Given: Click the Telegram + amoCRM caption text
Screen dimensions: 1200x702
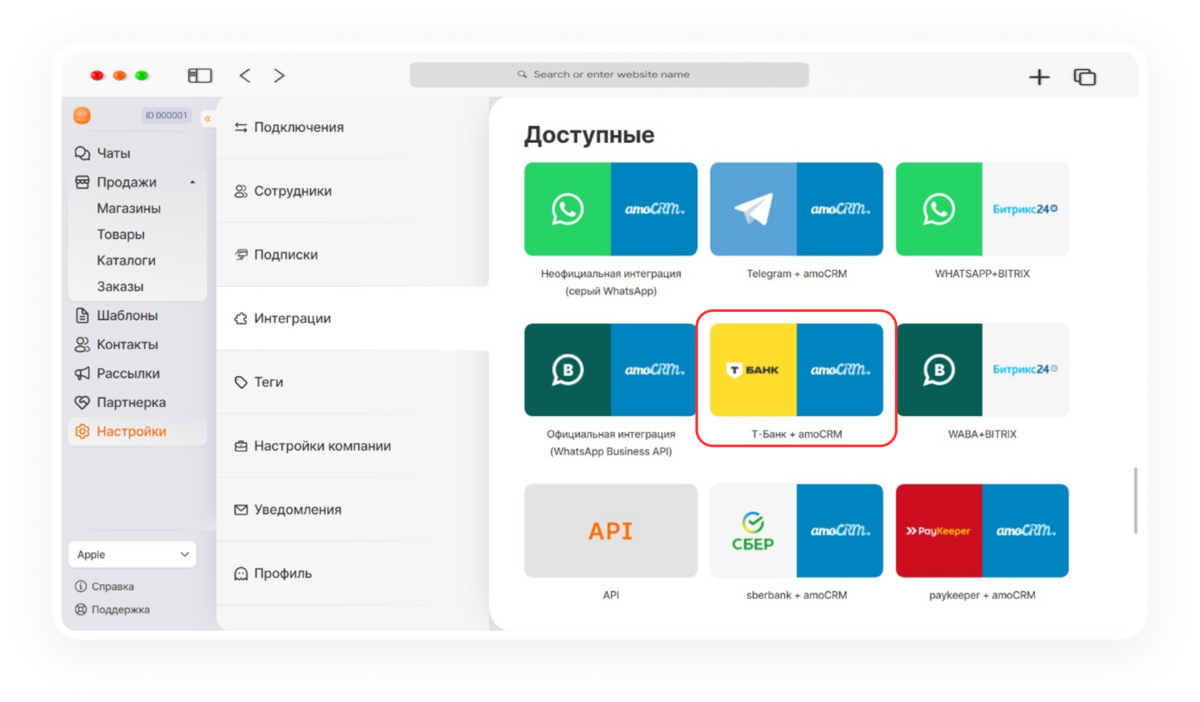Looking at the screenshot, I should point(796,274).
